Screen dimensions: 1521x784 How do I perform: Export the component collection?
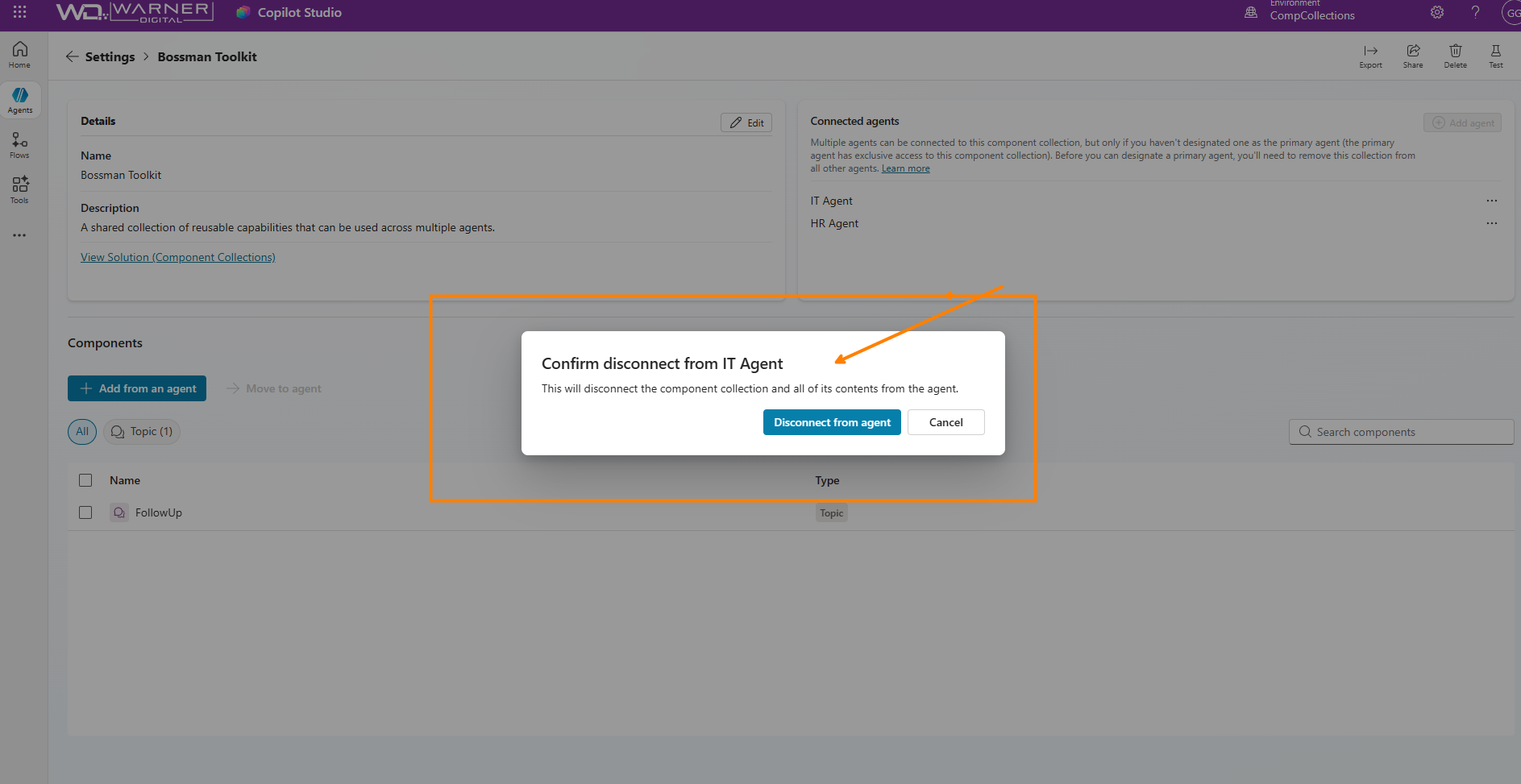(1370, 56)
